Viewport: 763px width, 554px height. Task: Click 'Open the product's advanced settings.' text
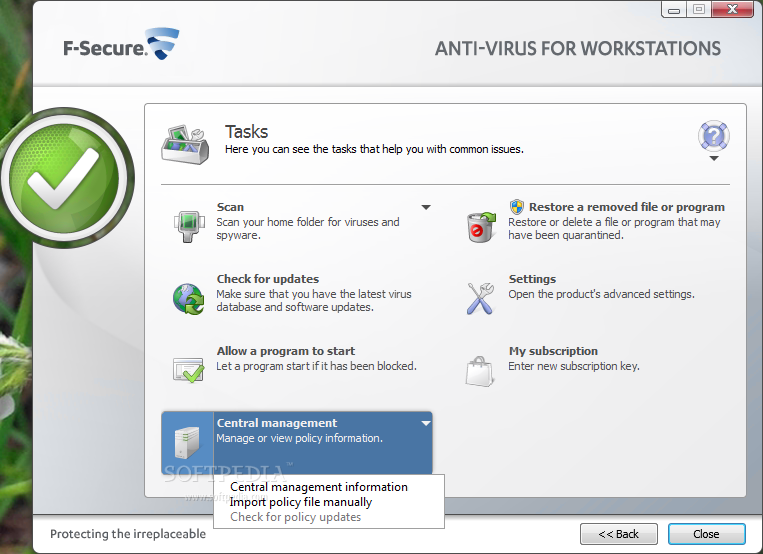(601, 294)
